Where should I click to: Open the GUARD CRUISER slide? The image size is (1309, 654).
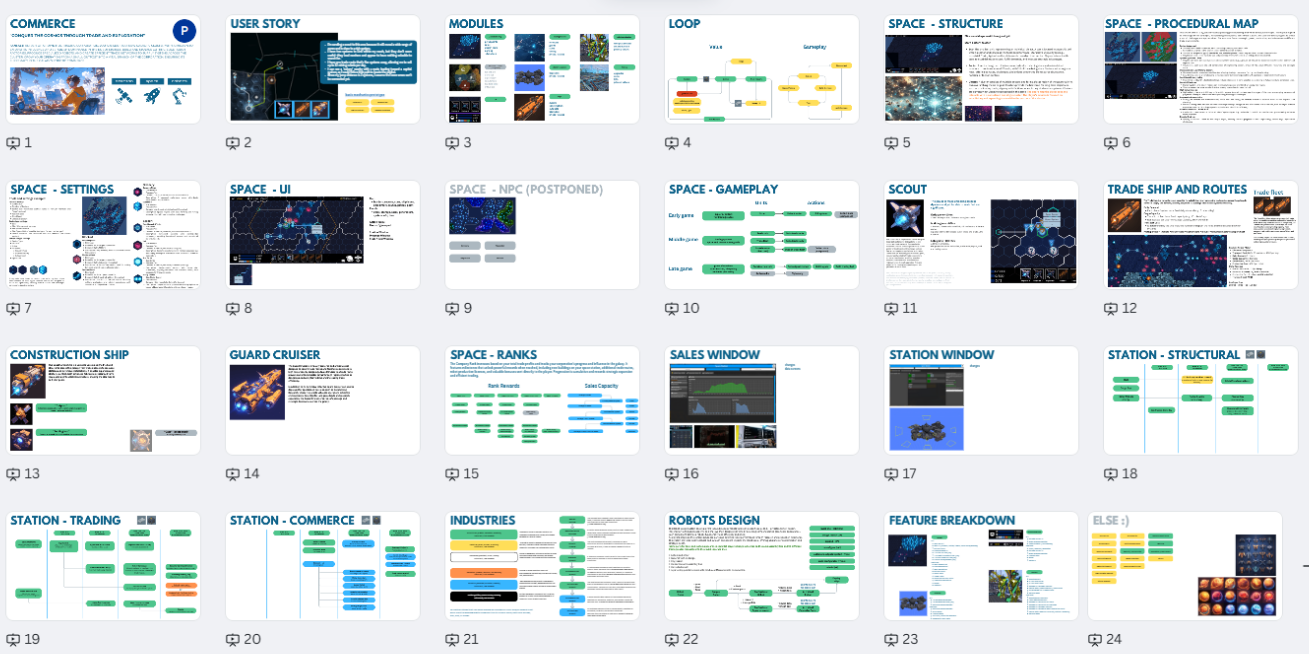click(323, 401)
